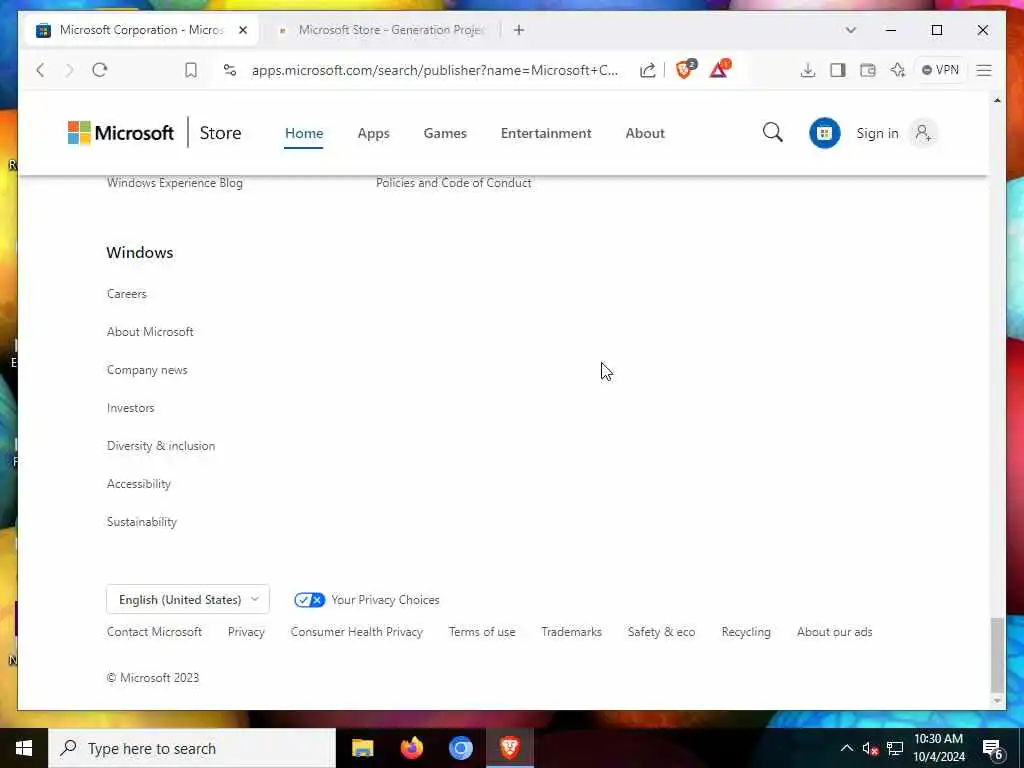Select the Entertainment navigation tab
Viewport: 1024px width, 768px height.
[546, 133]
